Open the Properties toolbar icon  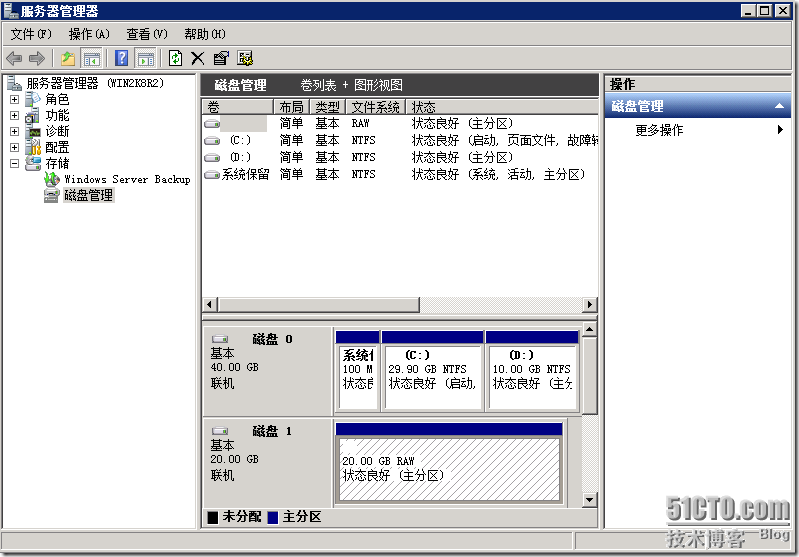pos(221,58)
